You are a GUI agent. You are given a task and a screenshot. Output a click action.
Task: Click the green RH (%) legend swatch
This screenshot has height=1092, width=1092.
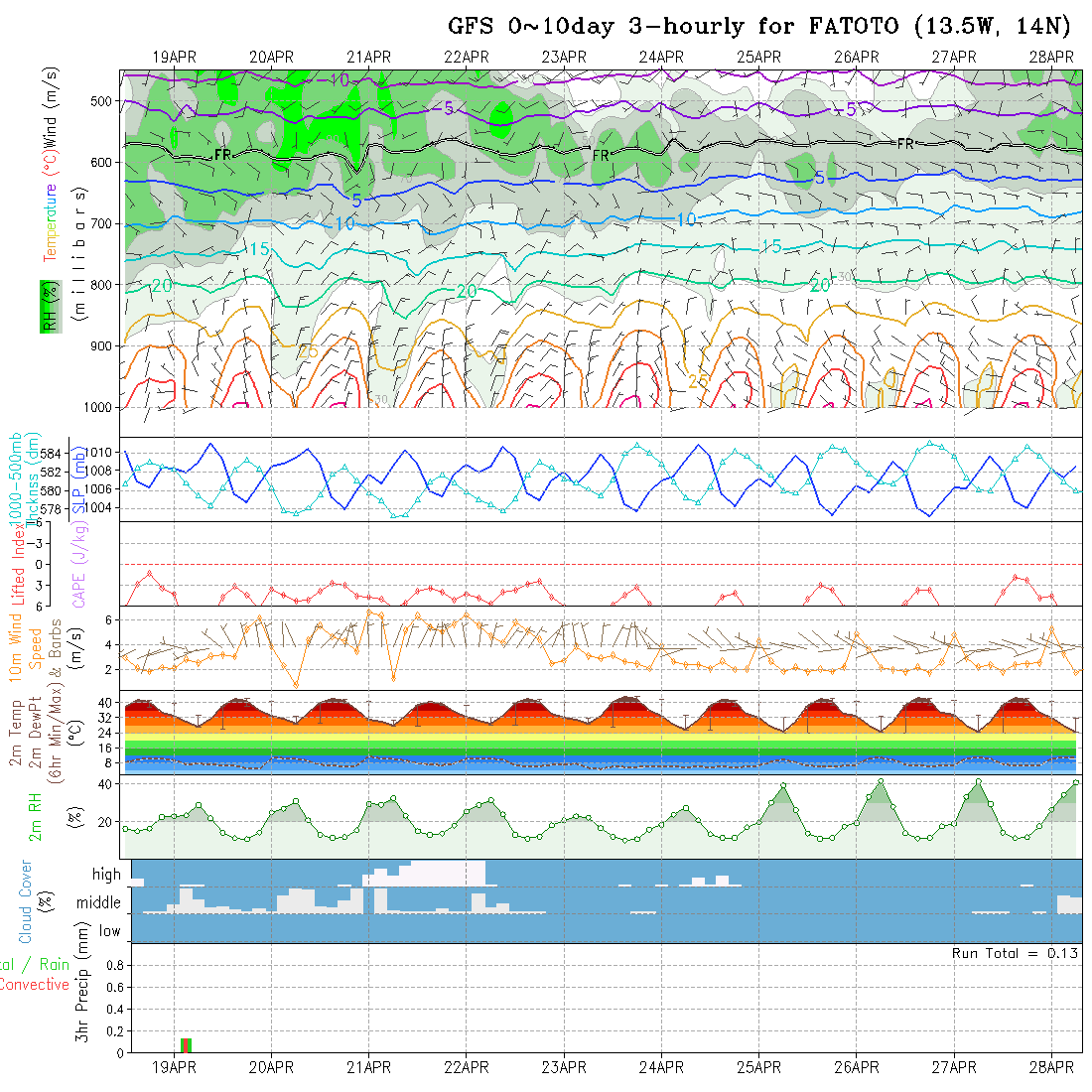pos(48,307)
